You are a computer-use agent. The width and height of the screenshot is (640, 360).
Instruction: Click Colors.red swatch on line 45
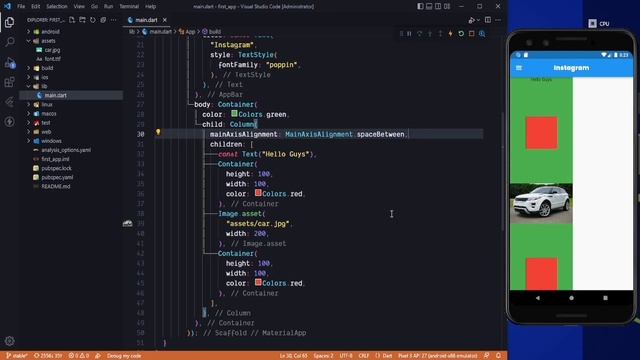pyautogui.click(x=258, y=282)
